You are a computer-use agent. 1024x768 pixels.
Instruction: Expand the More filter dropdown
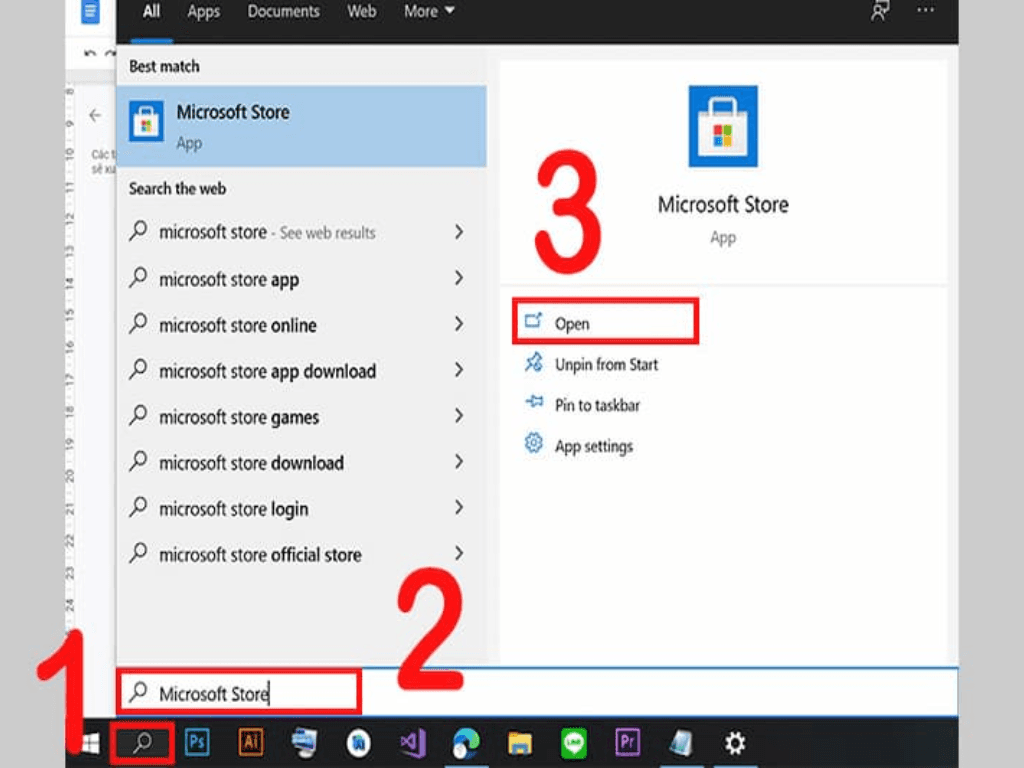point(429,12)
